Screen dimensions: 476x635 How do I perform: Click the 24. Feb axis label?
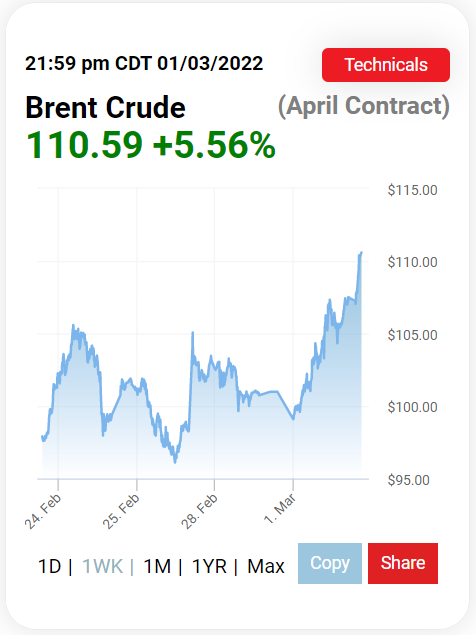click(43, 511)
